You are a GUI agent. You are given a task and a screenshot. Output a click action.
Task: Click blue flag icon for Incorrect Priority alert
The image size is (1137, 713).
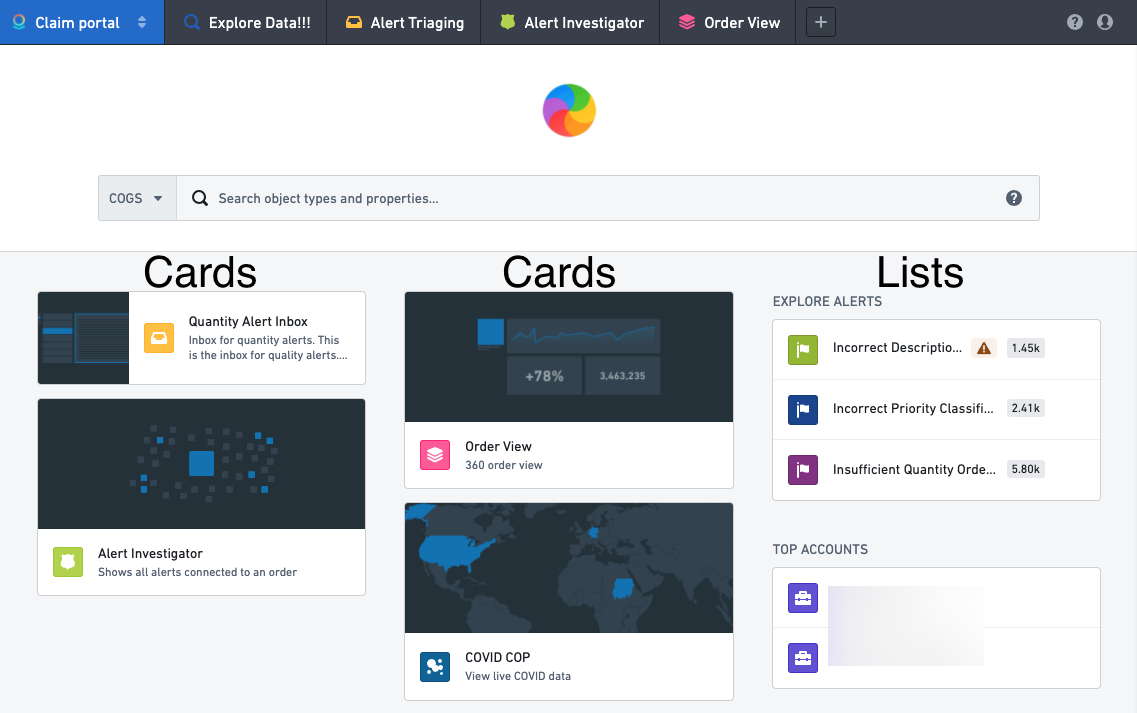click(x=803, y=410)
